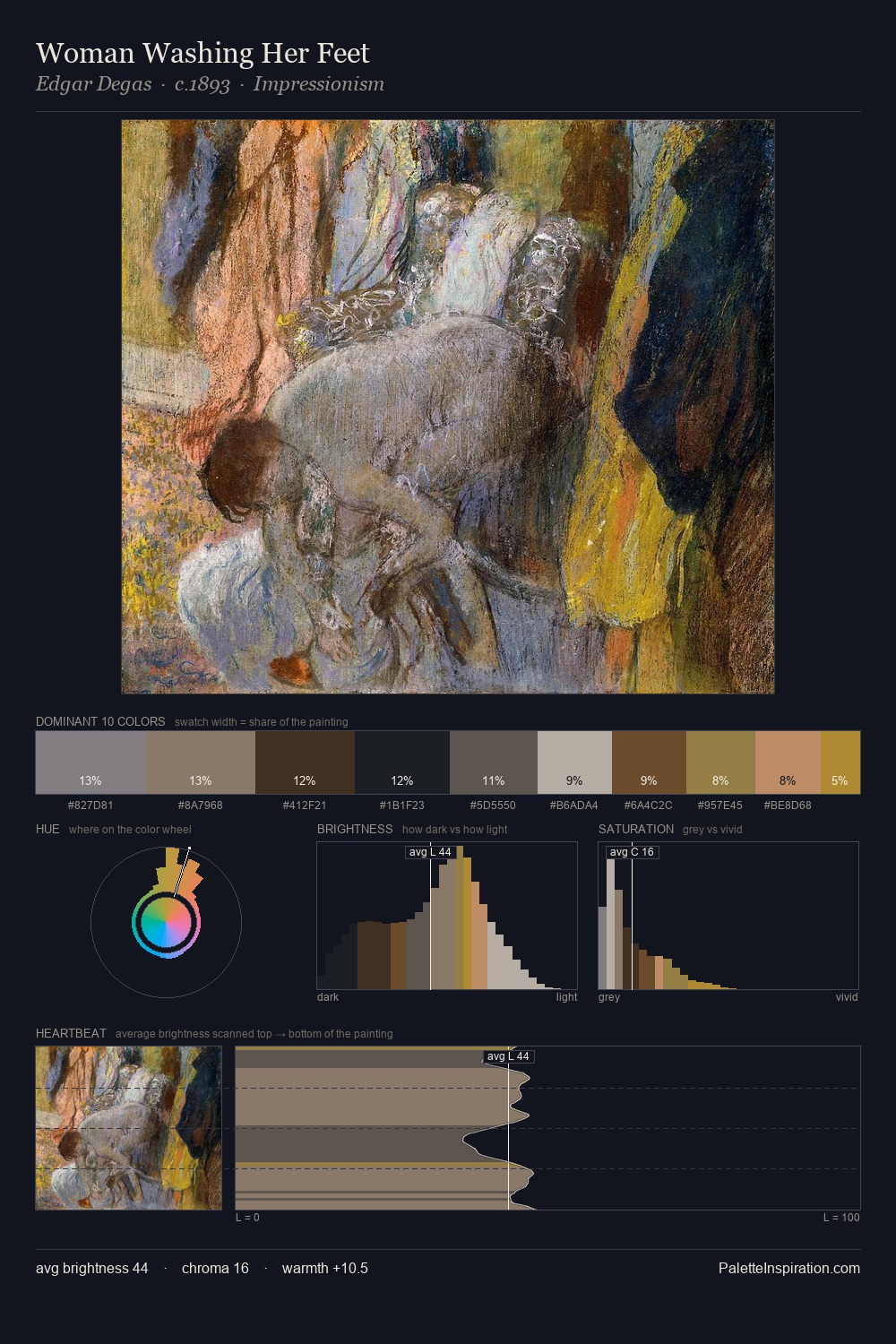Click the 'avg L 44' brightness histogram label
896x1344 pixels.
(430, 852)
